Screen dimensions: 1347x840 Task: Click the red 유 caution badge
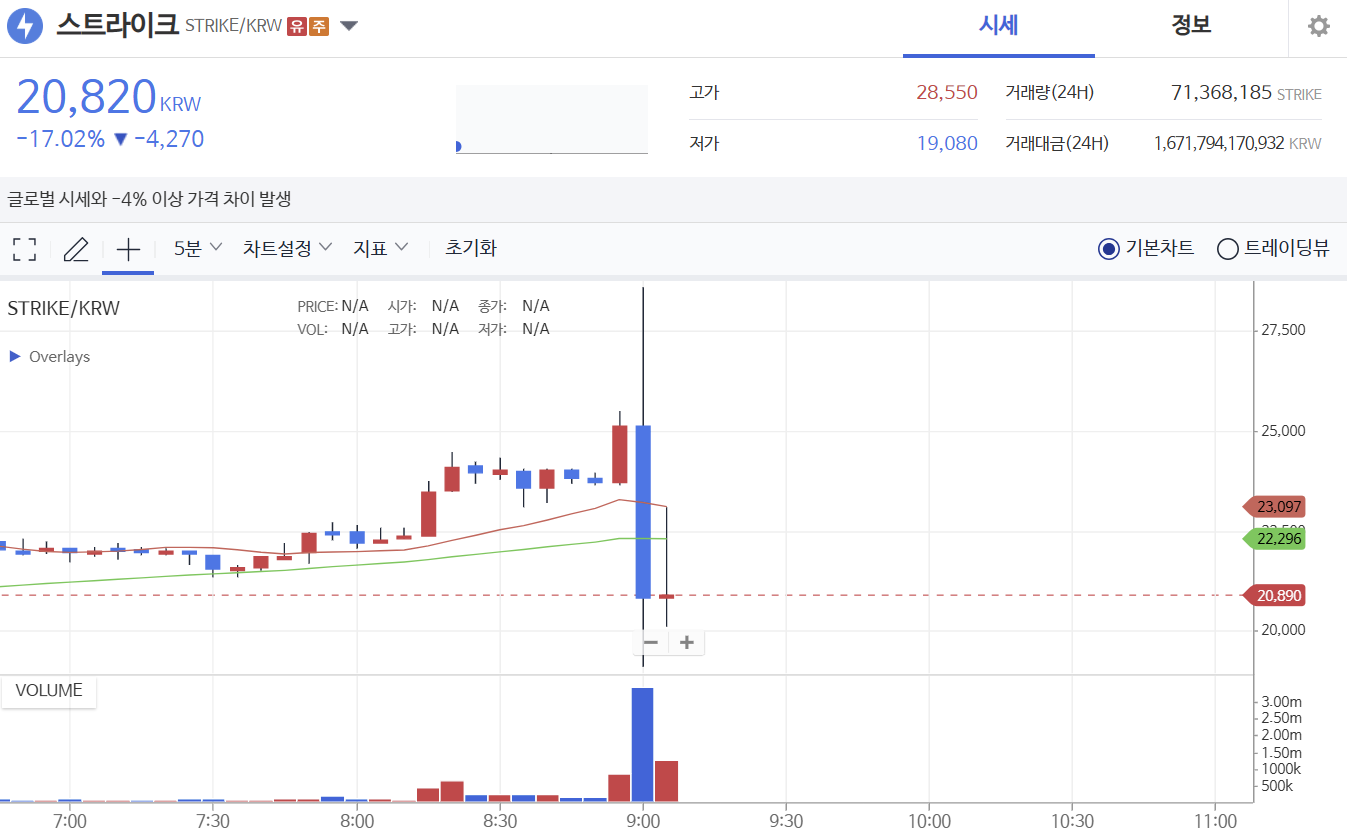(x=297, y=26)
